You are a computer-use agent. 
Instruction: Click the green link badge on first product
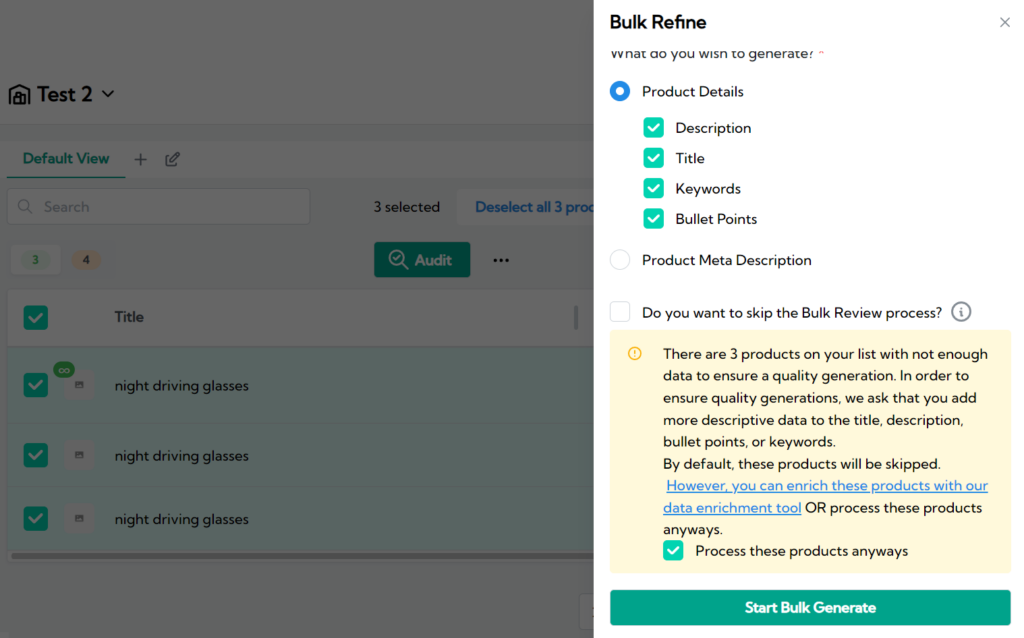64,370
